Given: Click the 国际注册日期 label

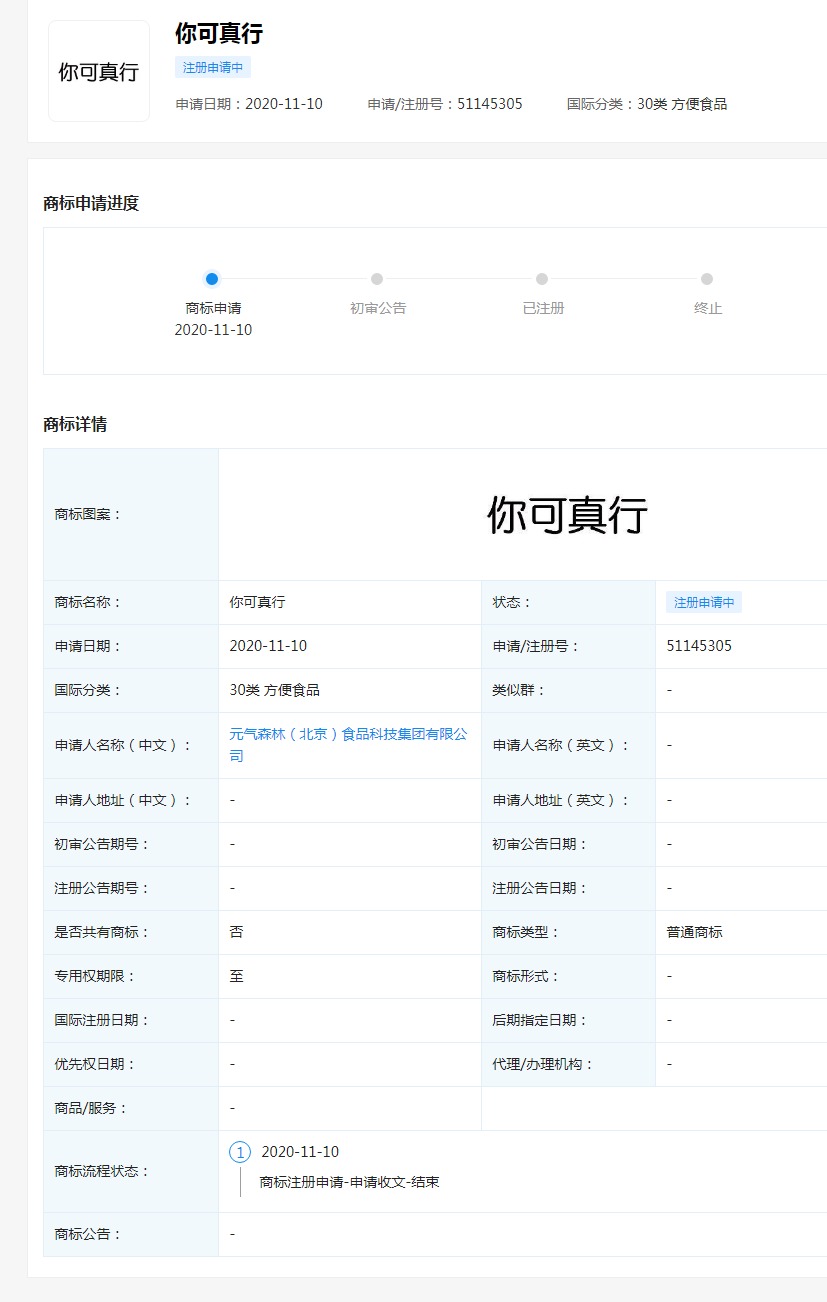Looking at the screenshot, I should tap(102, 1020).
